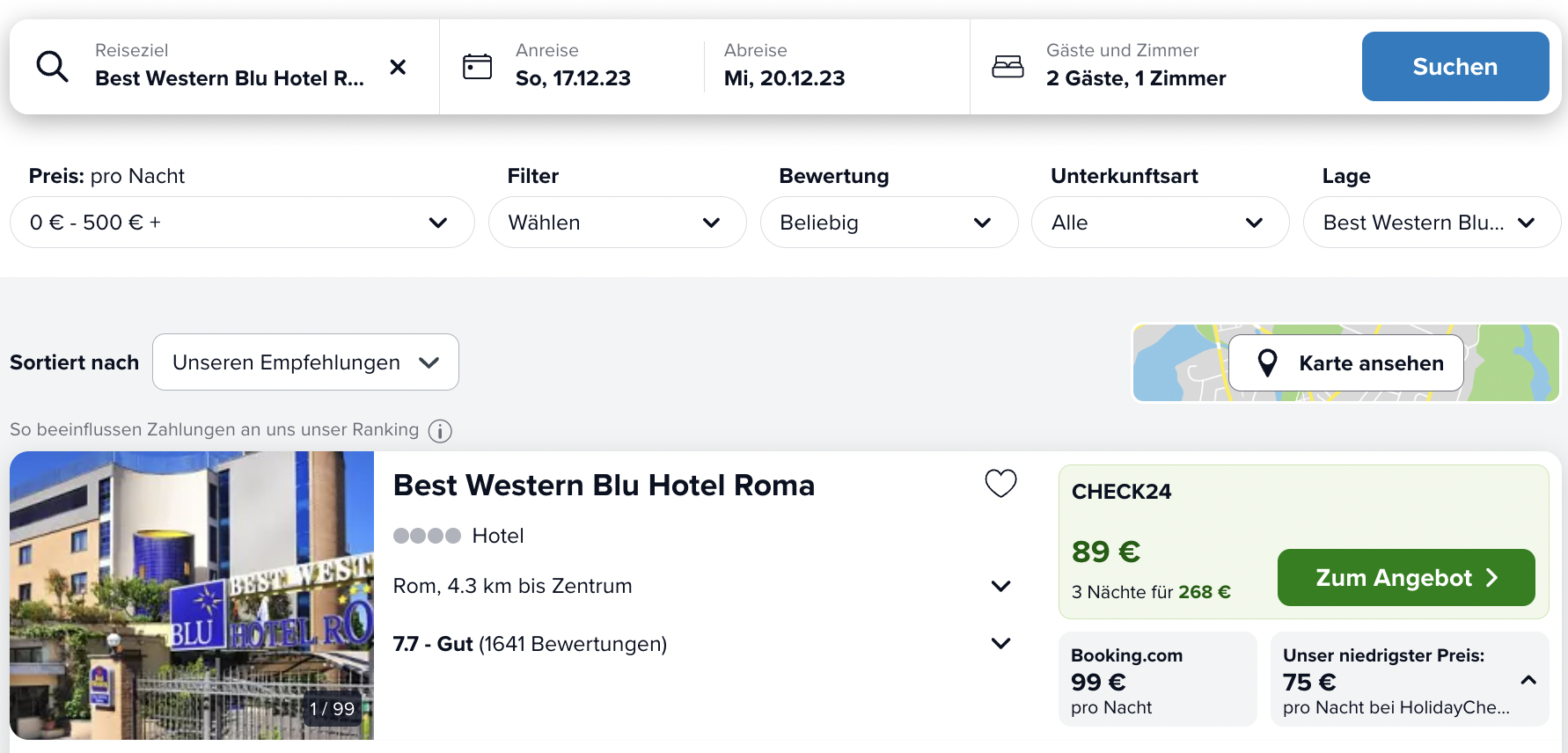Click the calendar icon beside Anreise
The height and width of the screenshot is (753, 1568).
coord(477,67)
